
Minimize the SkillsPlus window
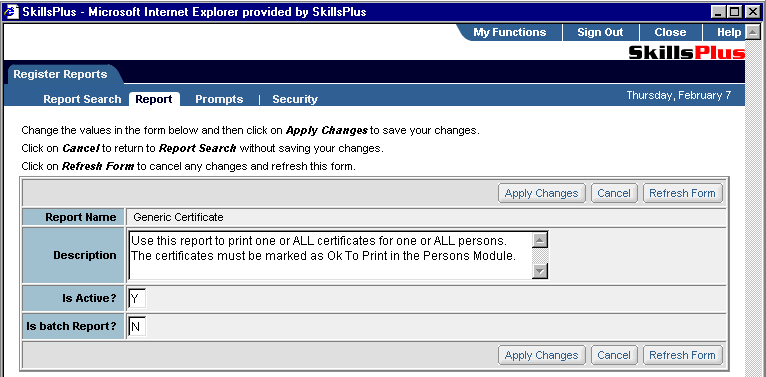[x=719, y=12]
